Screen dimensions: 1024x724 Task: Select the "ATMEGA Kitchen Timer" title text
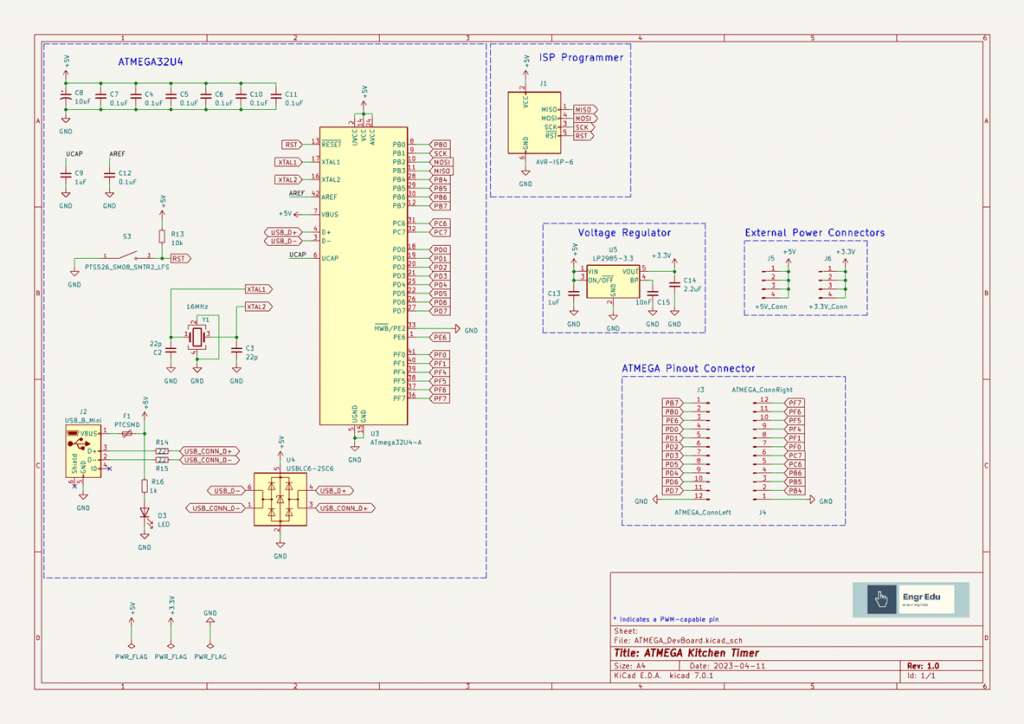[701, 654]
